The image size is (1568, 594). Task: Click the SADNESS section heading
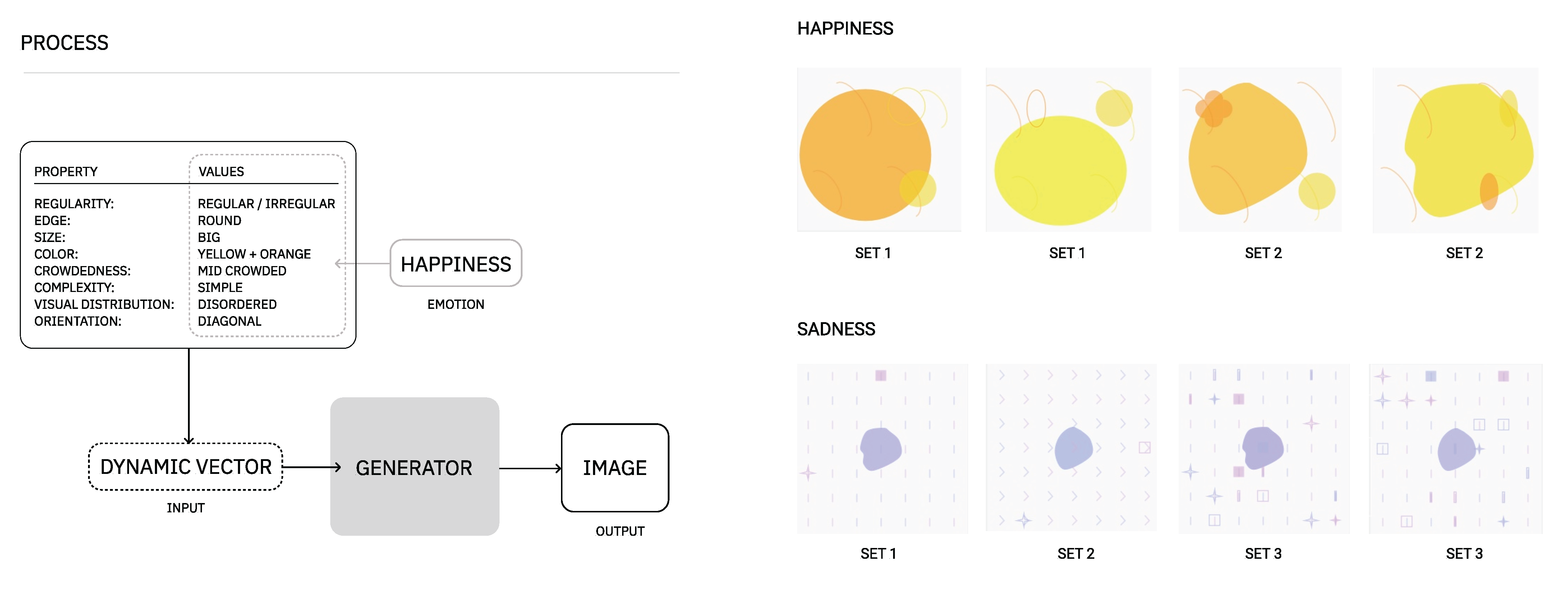point(836,329)
